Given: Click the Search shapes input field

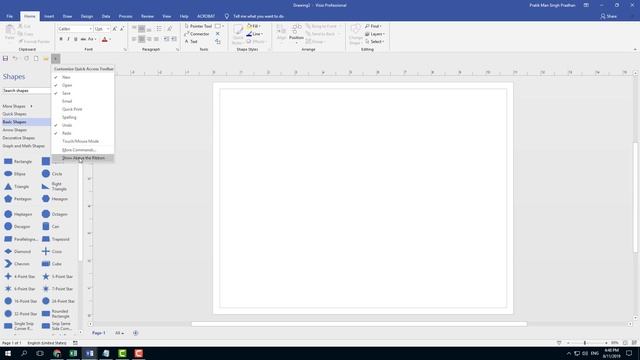Looking at the screenshot, I should pyautogui.click(x=26, y=91).
